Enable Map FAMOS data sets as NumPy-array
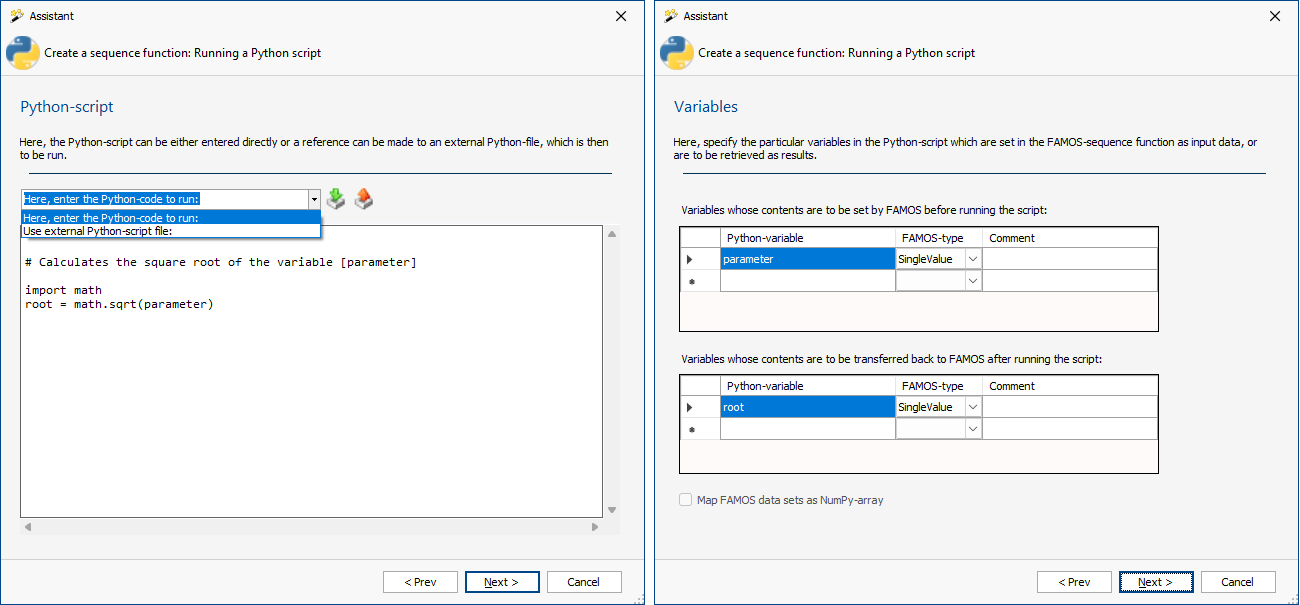Screen dimensions: 1300x605 [x=686, y=500]
